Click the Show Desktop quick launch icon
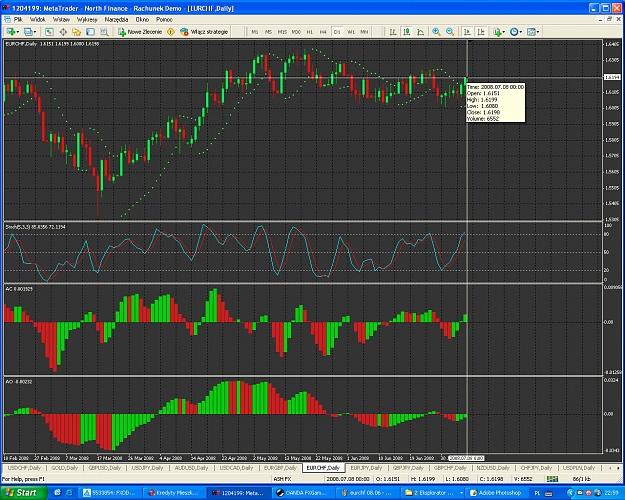Image resolution: width=625 pixels, height=500 pixels. click(58, 493)
